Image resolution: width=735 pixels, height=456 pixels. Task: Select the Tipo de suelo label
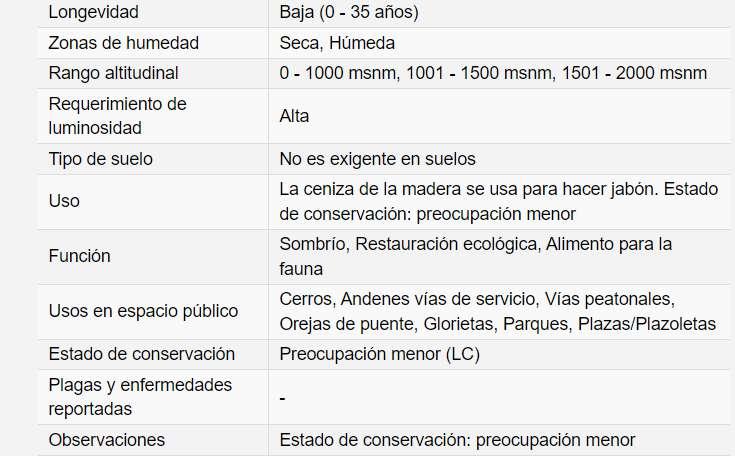(x=100, y=159)
